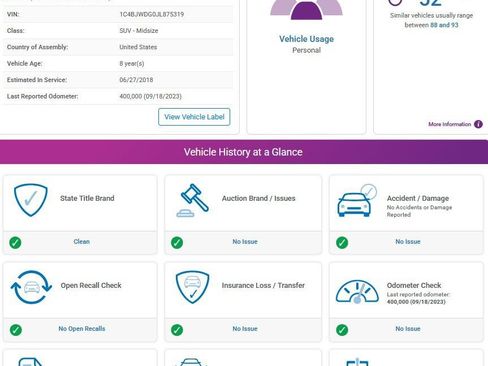The height and width of the screenshot is (366, 488).
Task: Click green checkmark in Auction Brand card
Action: click(177, 242)
